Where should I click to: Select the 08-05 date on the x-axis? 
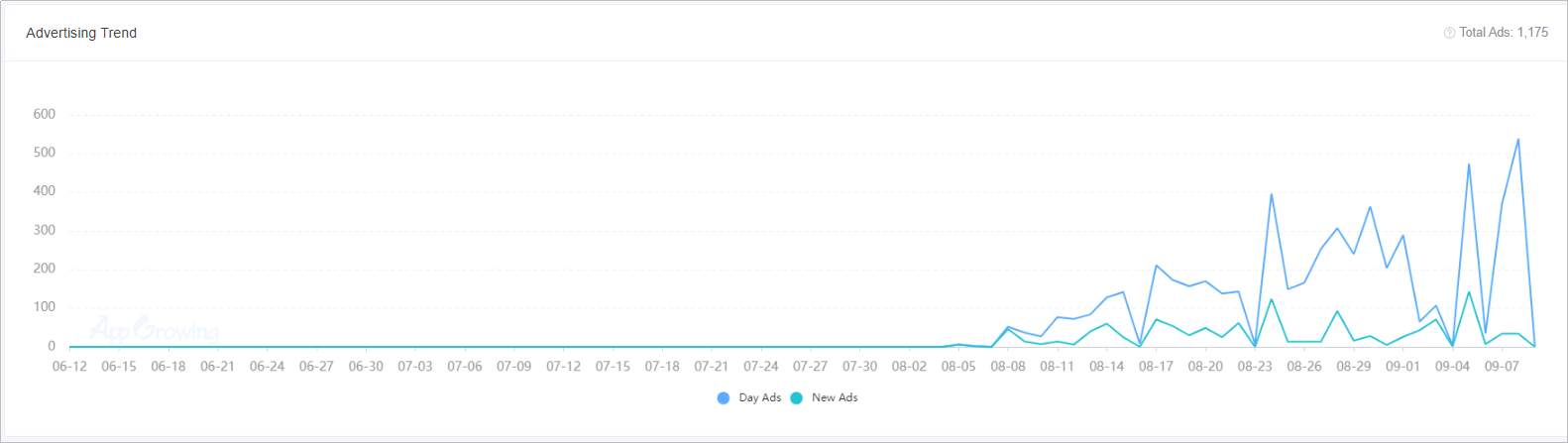pos(958,367)
